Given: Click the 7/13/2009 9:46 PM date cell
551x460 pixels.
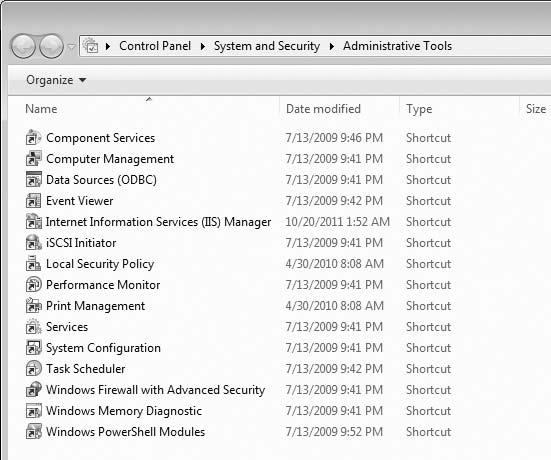Looking at the screenshot, I should 334,138.
